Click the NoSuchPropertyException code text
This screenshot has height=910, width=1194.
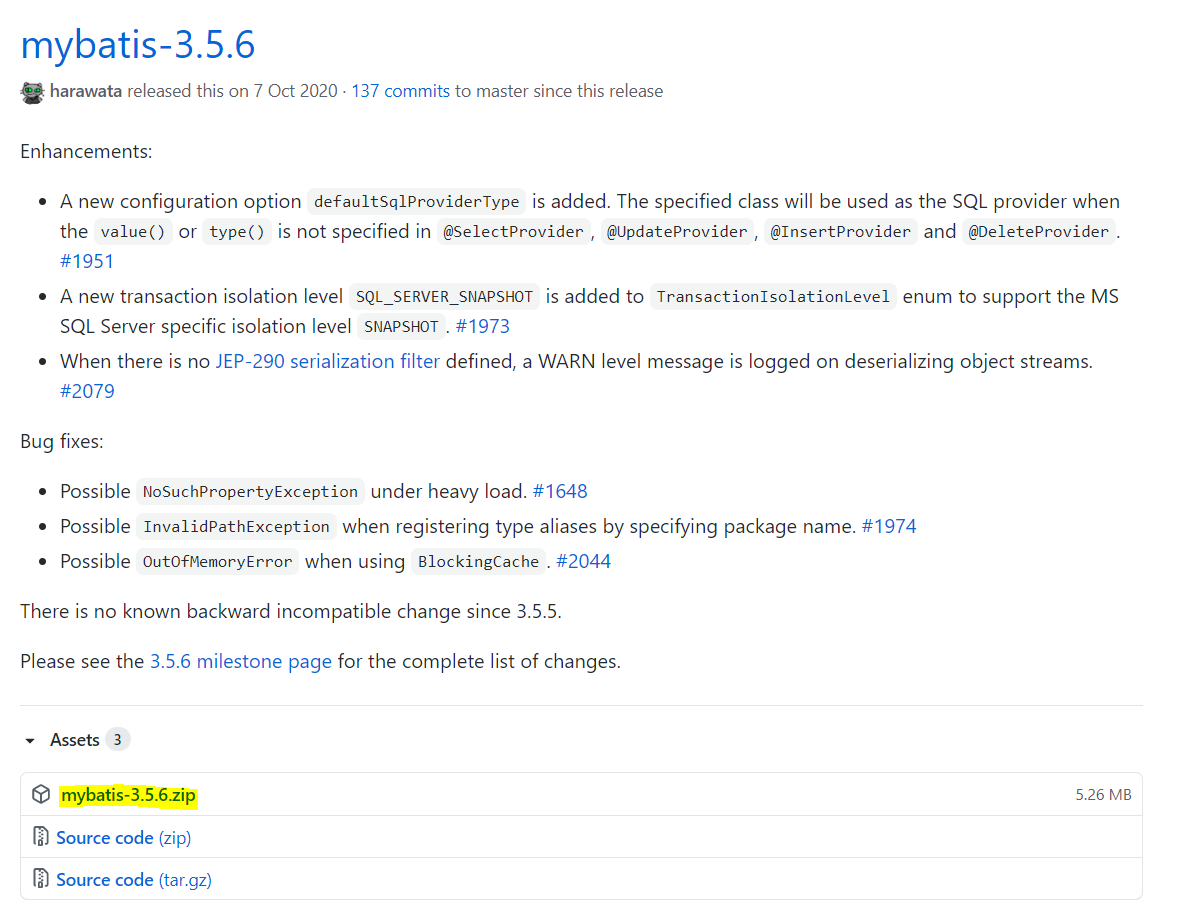(x=251, y=492)
